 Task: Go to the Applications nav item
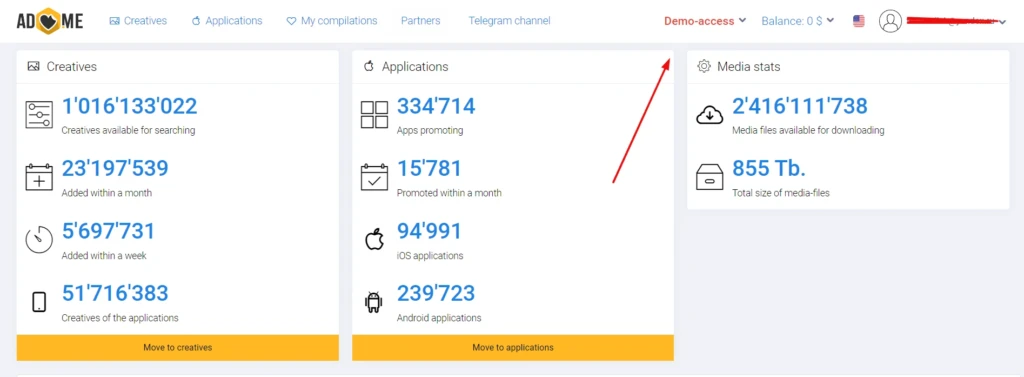pos(227,21)
